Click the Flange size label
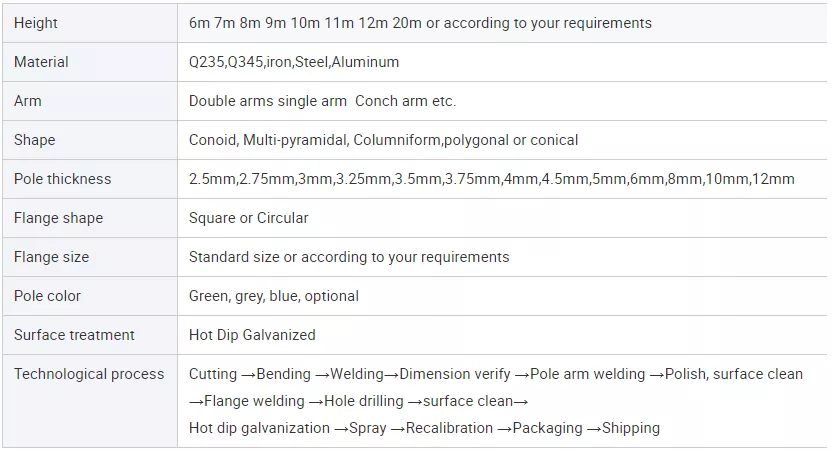 [x=51, y=257]
